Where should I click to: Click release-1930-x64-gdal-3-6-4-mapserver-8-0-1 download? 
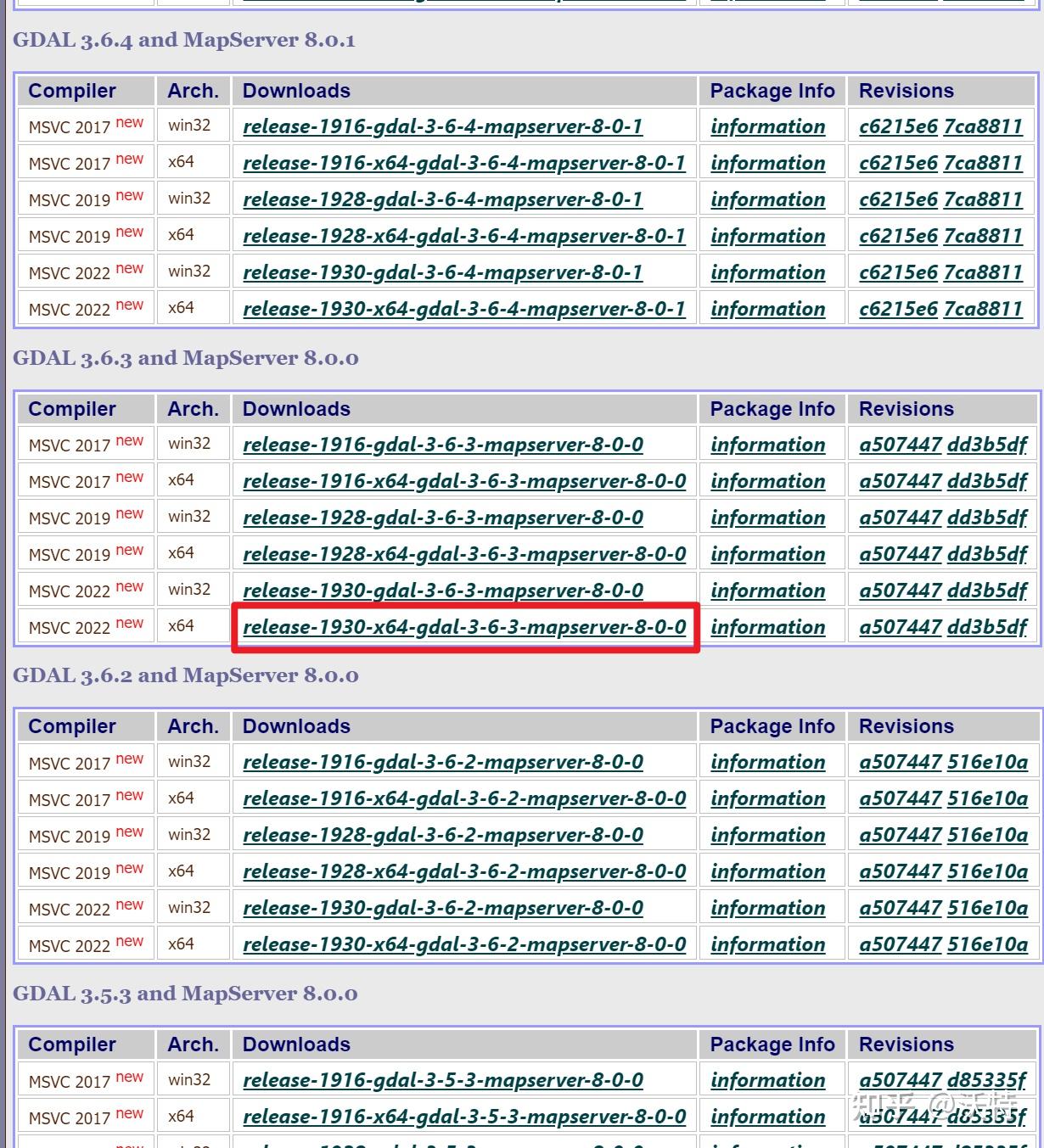pyautogui.click(x=463, y=308)
